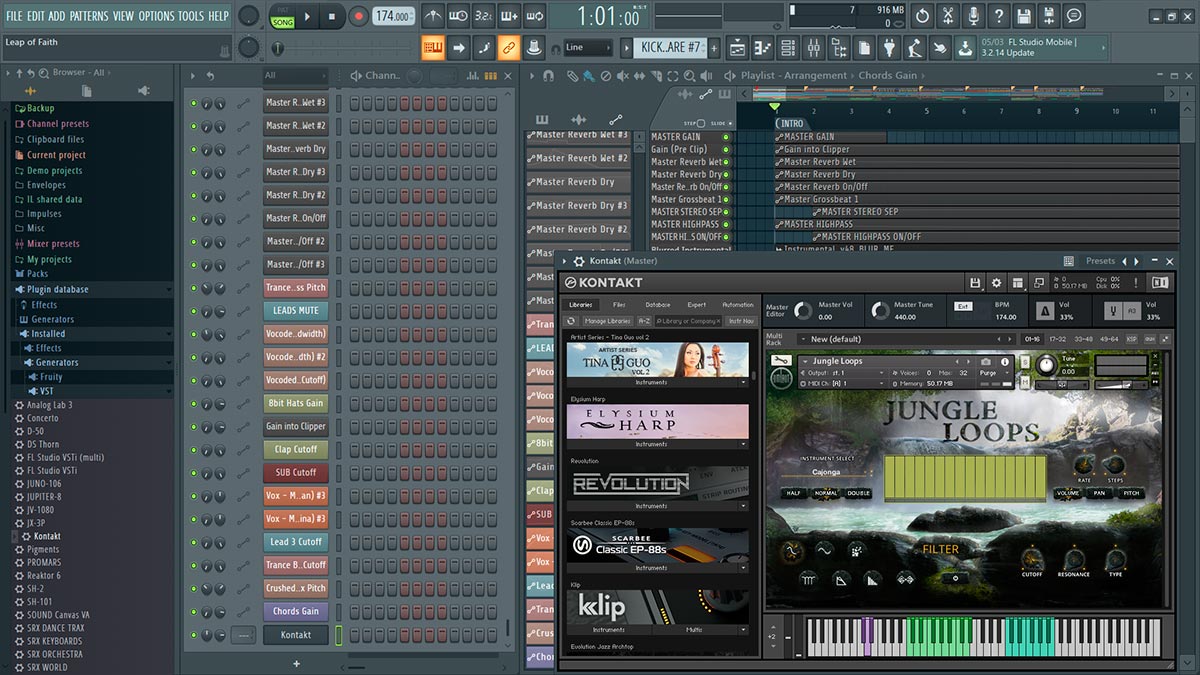The width and height of the screenshot is (1200, 675).
Task: Open the plugin picker plug icon
Action: (x=889, y=47)
